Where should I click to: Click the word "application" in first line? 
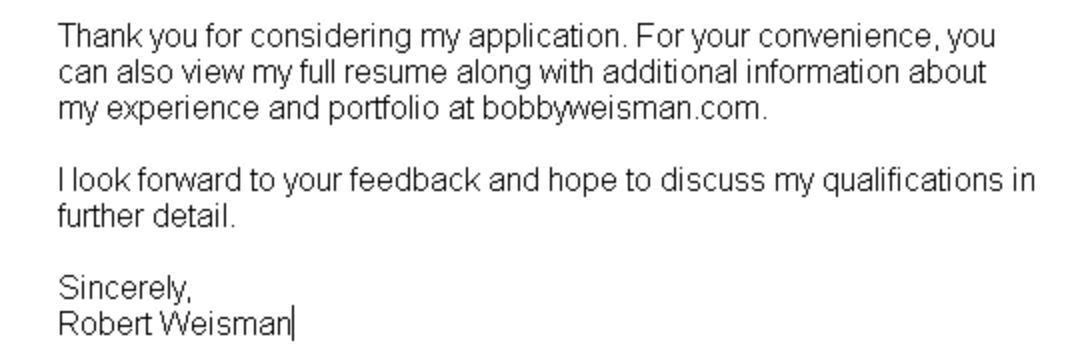(544, 36)
